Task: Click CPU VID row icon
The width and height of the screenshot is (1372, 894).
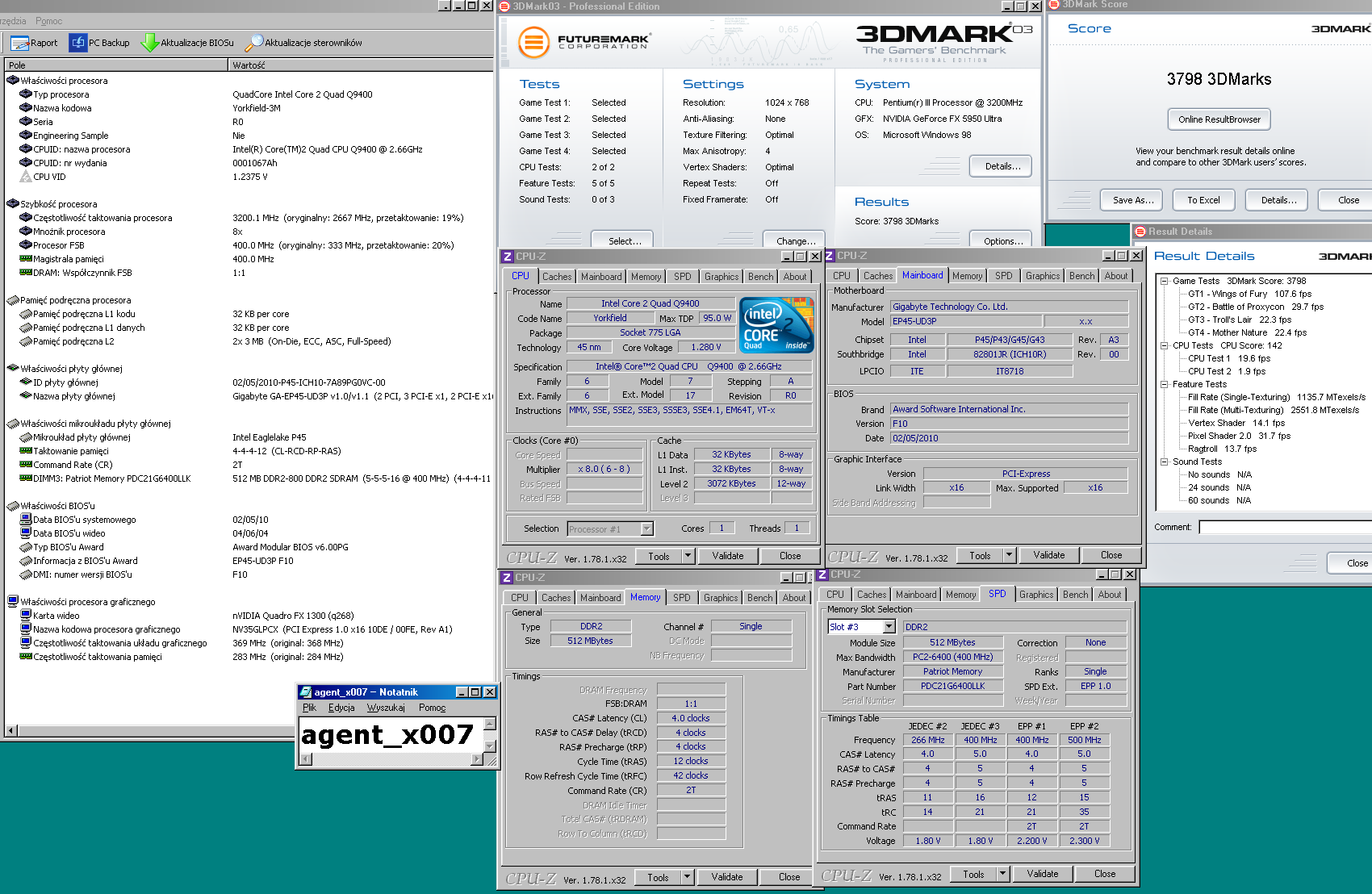Action: 26,177
